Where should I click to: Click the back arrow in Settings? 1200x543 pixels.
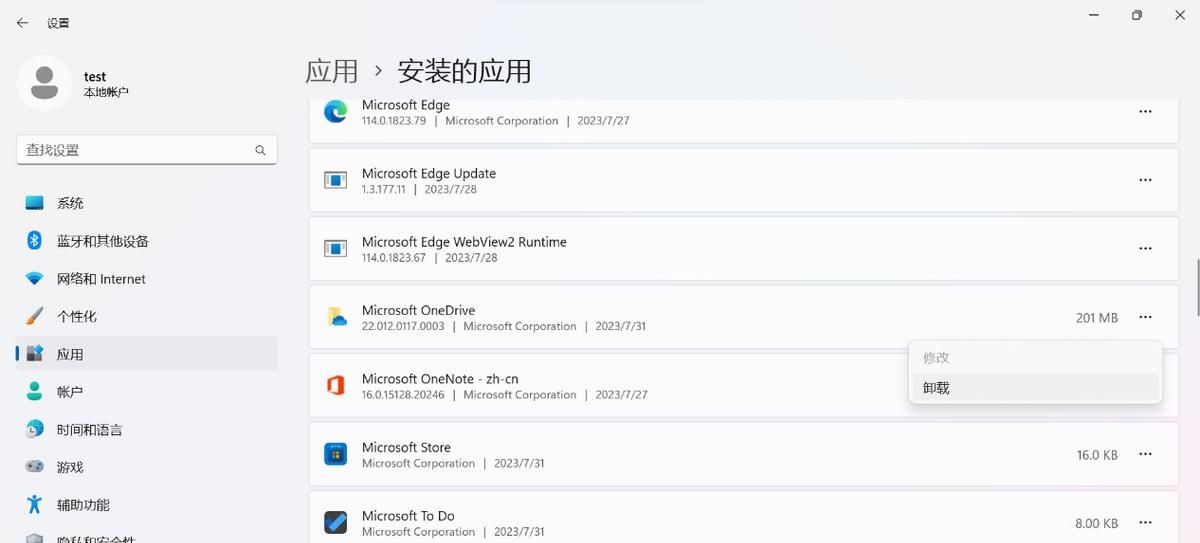(22, 22)
